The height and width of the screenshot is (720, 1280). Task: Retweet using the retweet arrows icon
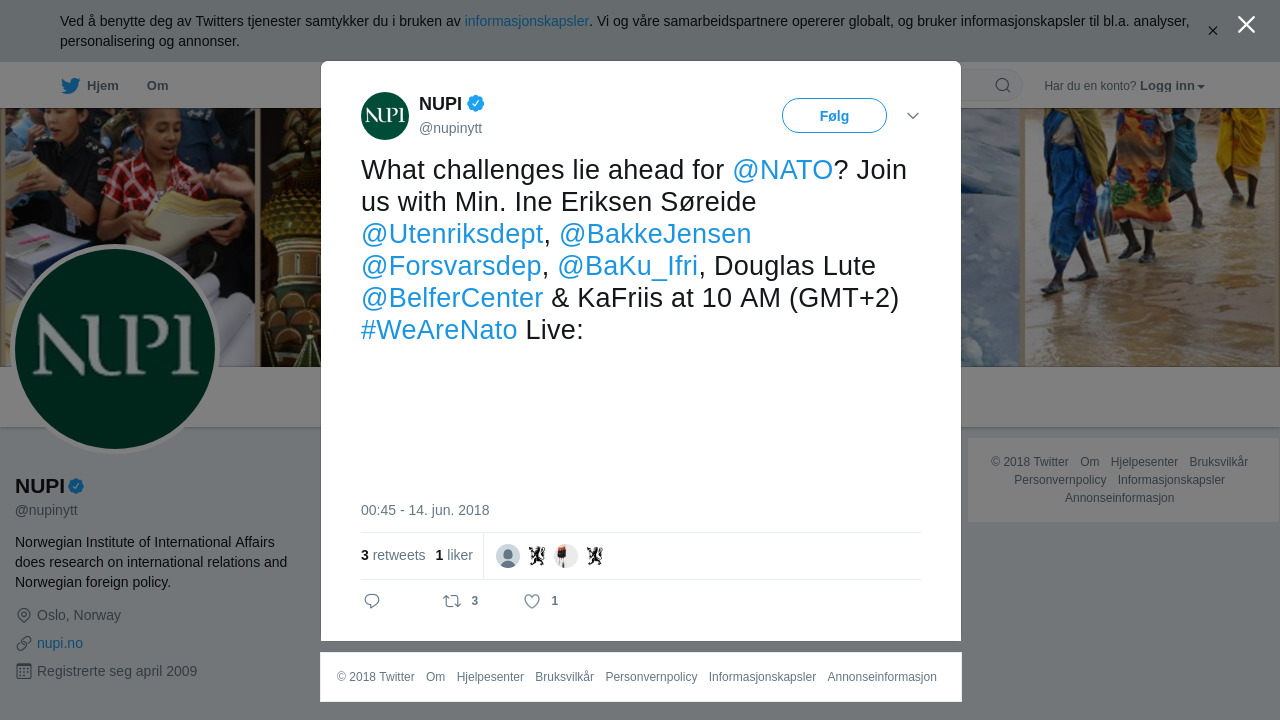[452, 601]
